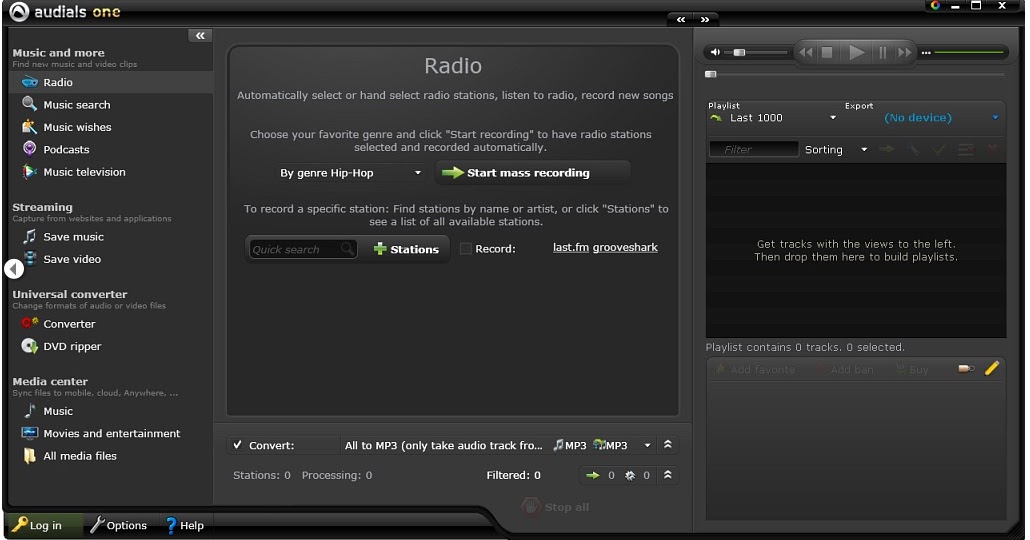Image resolution: width=1030 pixels, height=540 pixels.
Task: Click the round left-arrow sidebar handle
Action: pos(14,269)
